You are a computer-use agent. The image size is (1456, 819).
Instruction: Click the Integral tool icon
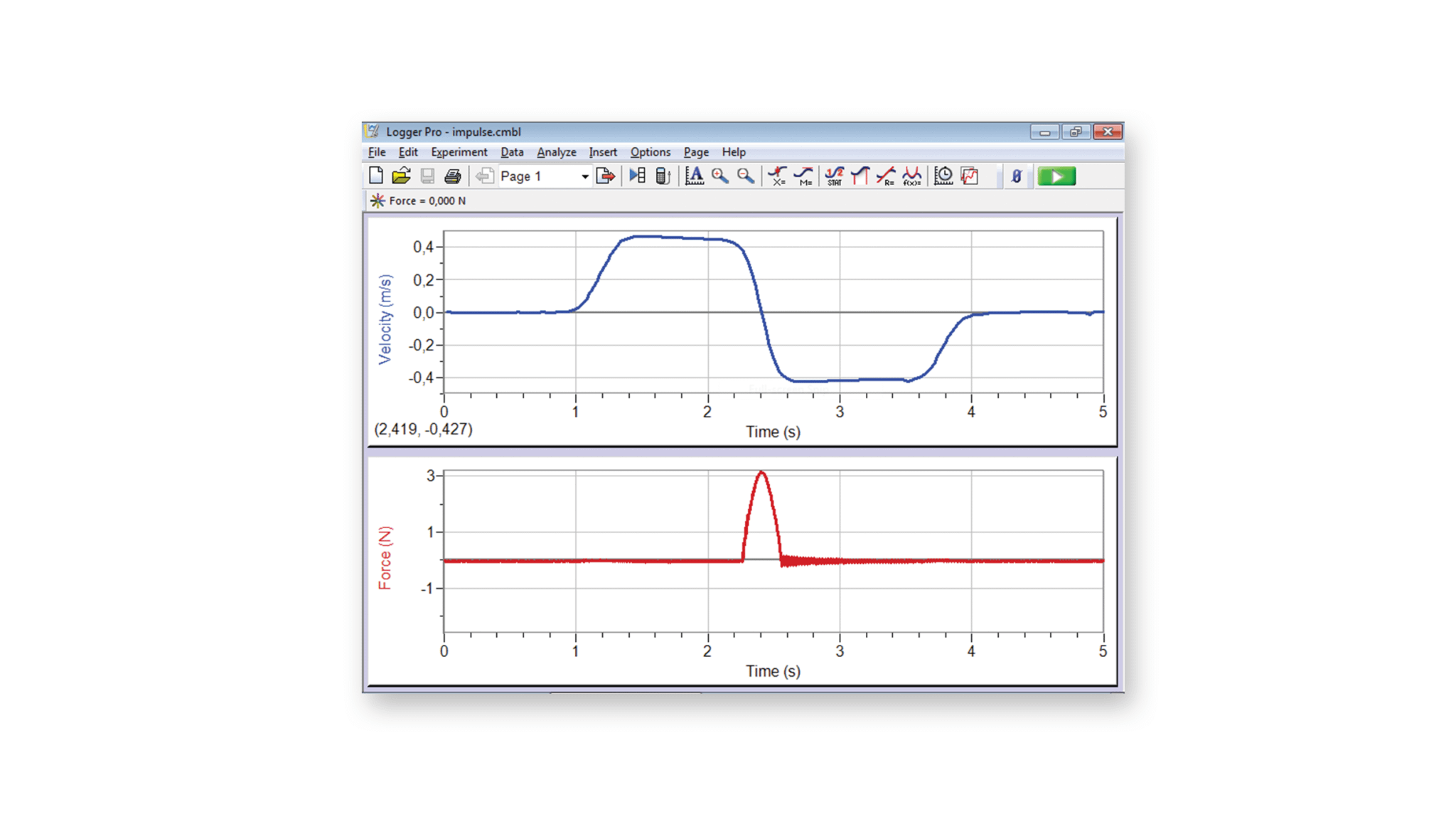tap(859, 176)
